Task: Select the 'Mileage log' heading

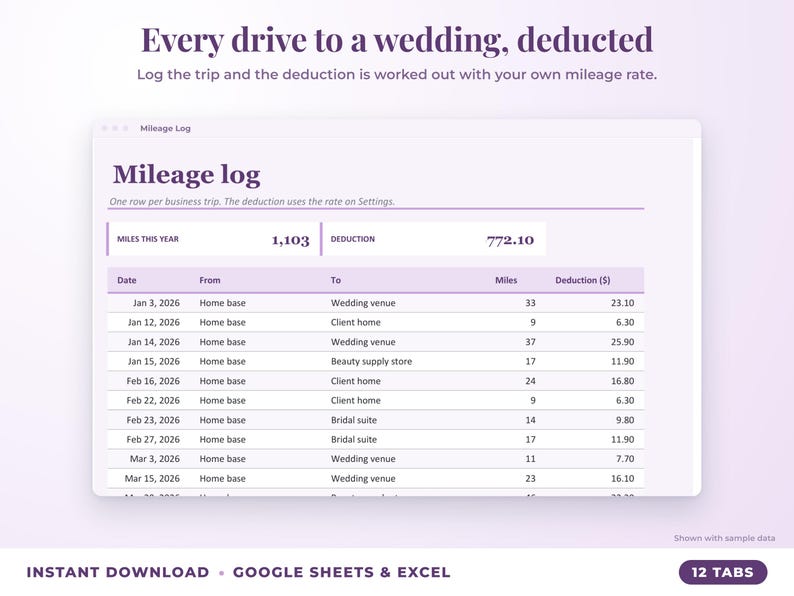Action: tap(186, 175)
